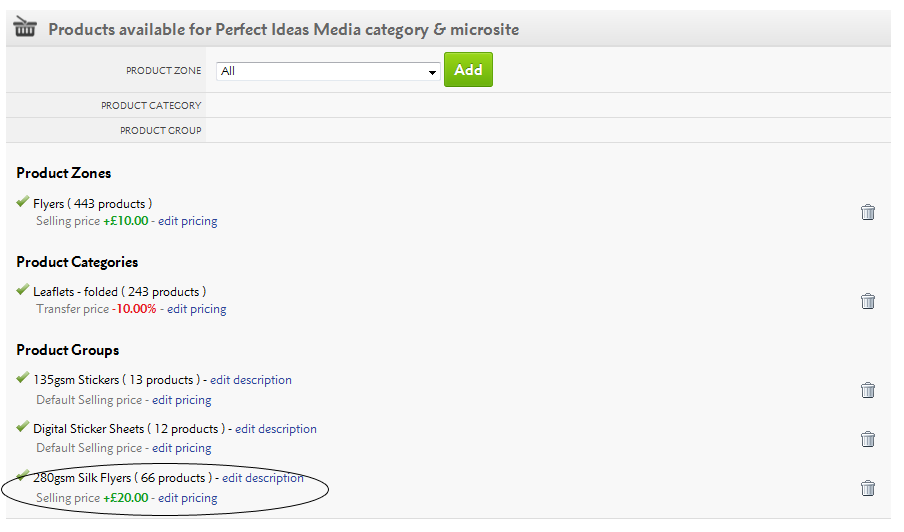Click the shopping basket header icon

[25, 27]
